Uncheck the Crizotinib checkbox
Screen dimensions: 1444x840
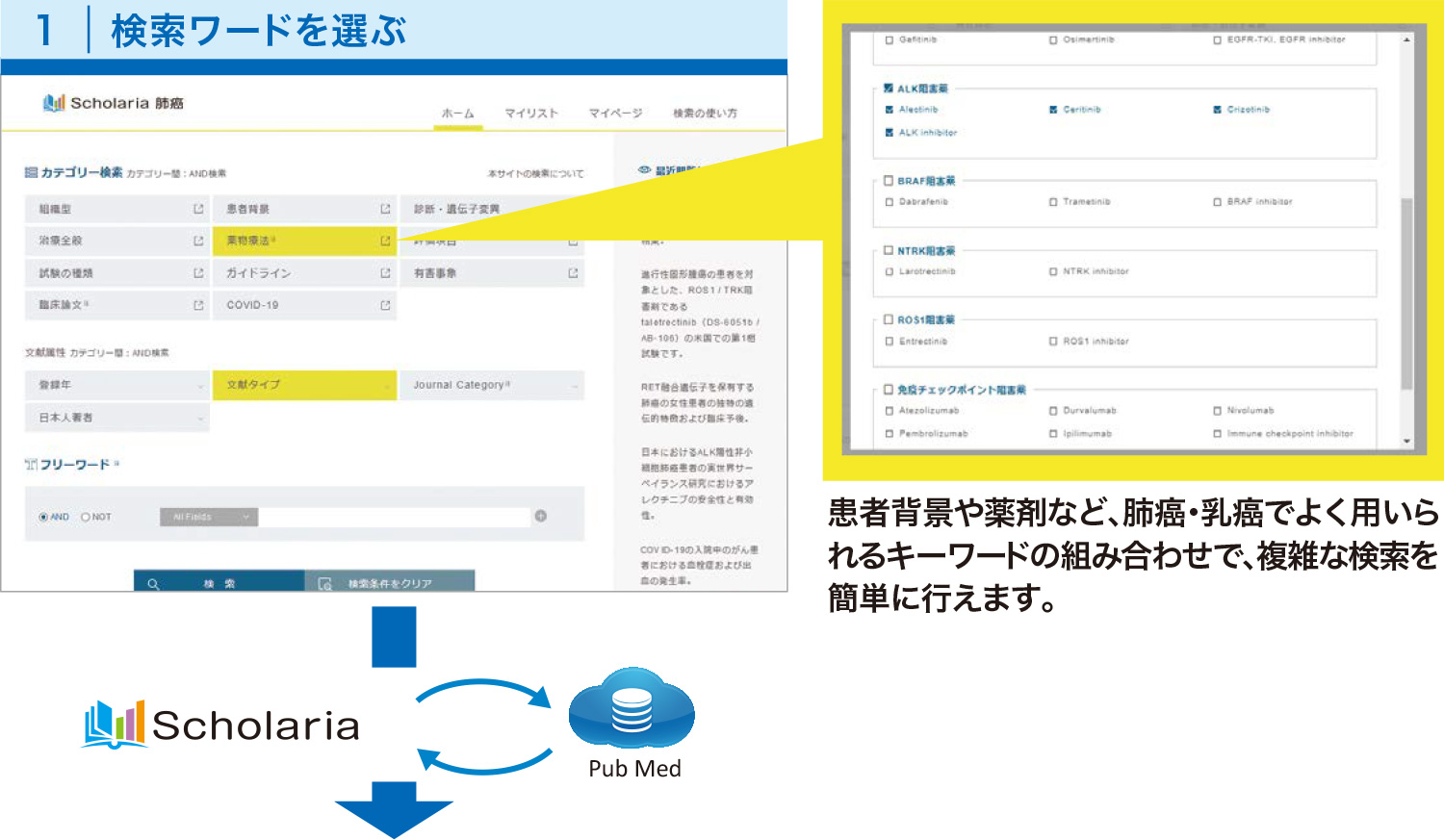click(1218, 110)
